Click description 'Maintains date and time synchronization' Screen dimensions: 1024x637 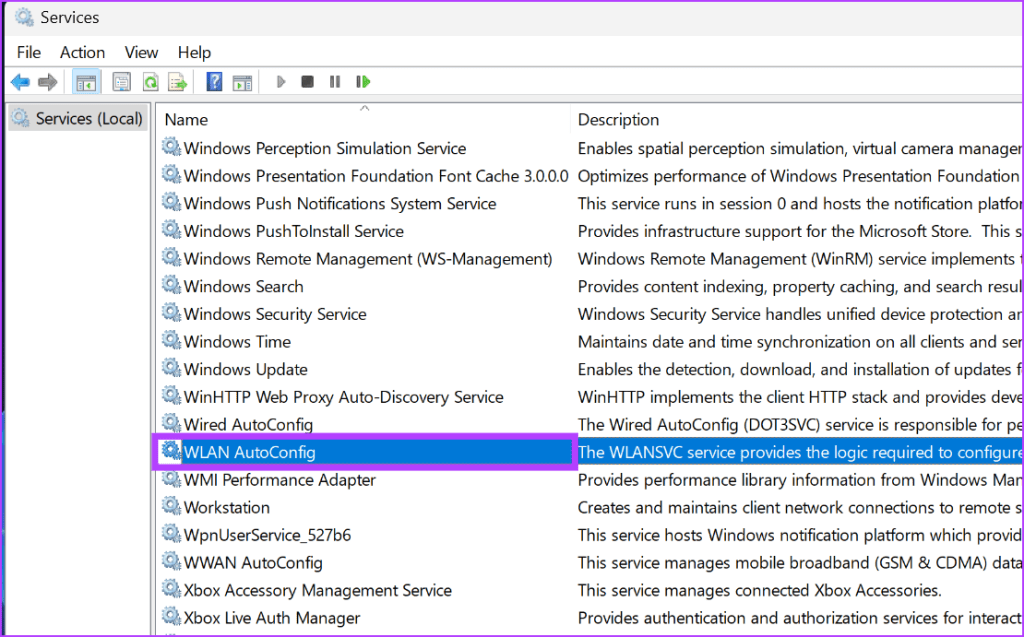tap(800, 342)
